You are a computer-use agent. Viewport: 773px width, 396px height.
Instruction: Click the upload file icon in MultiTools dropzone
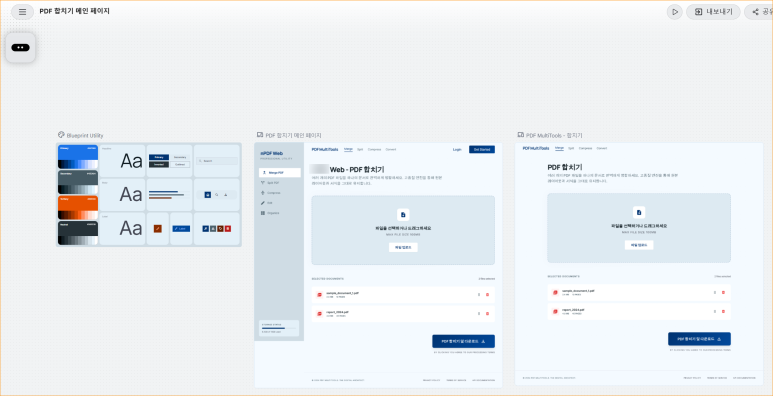(639, 212)
